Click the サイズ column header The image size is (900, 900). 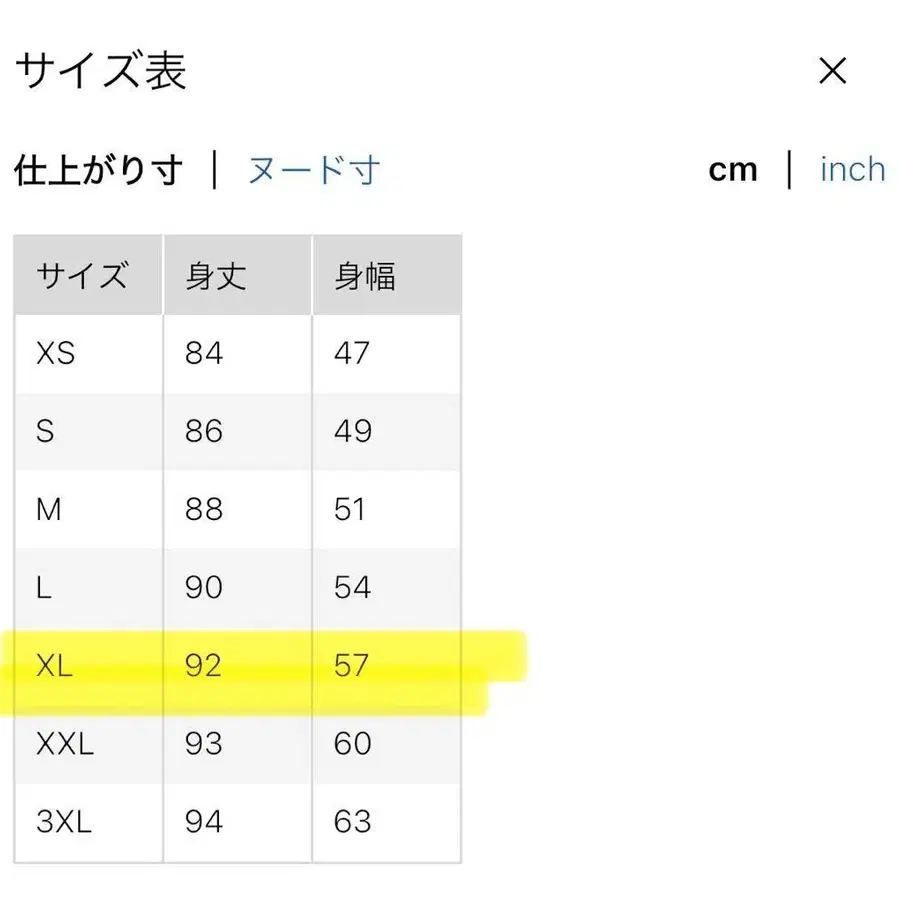click(x=84, y=274)
